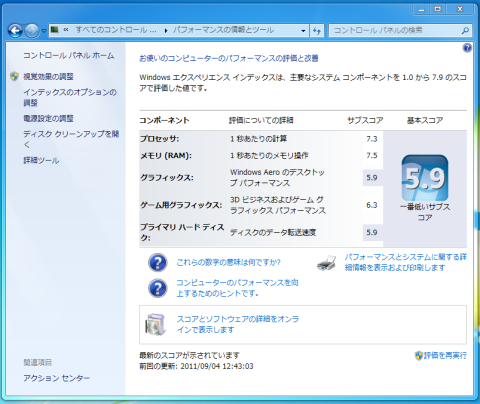This screenshot has width=480, height=404.
Task: Open help with the blue question icon
Action: click(467, 48)
